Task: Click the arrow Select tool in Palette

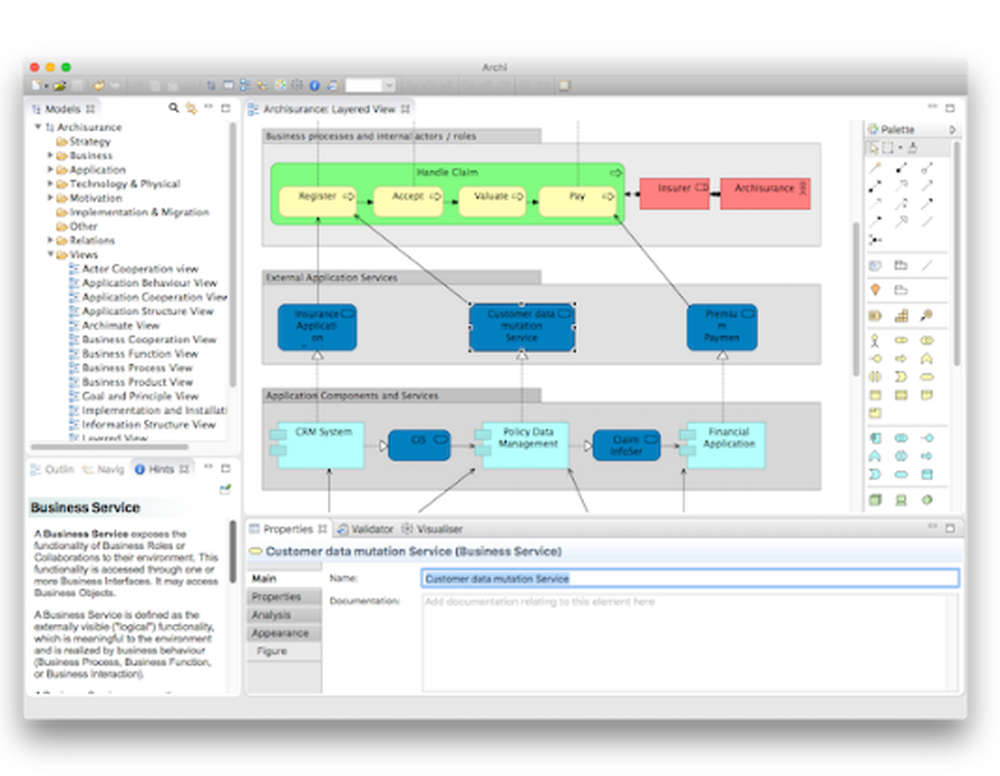Action: [x=873, y=148]
